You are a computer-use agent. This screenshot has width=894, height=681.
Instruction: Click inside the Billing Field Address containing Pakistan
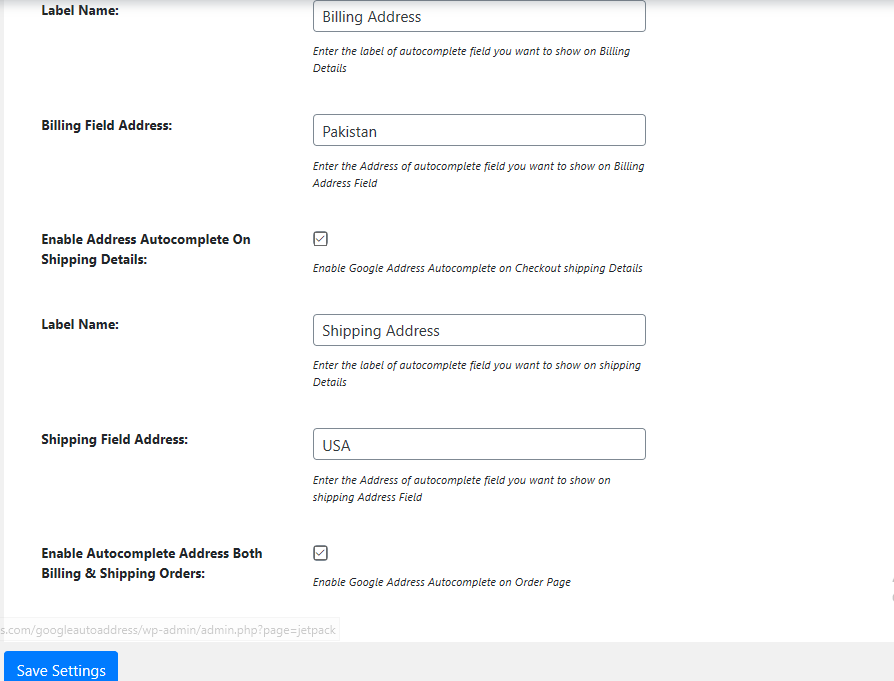tap(478, 130)
